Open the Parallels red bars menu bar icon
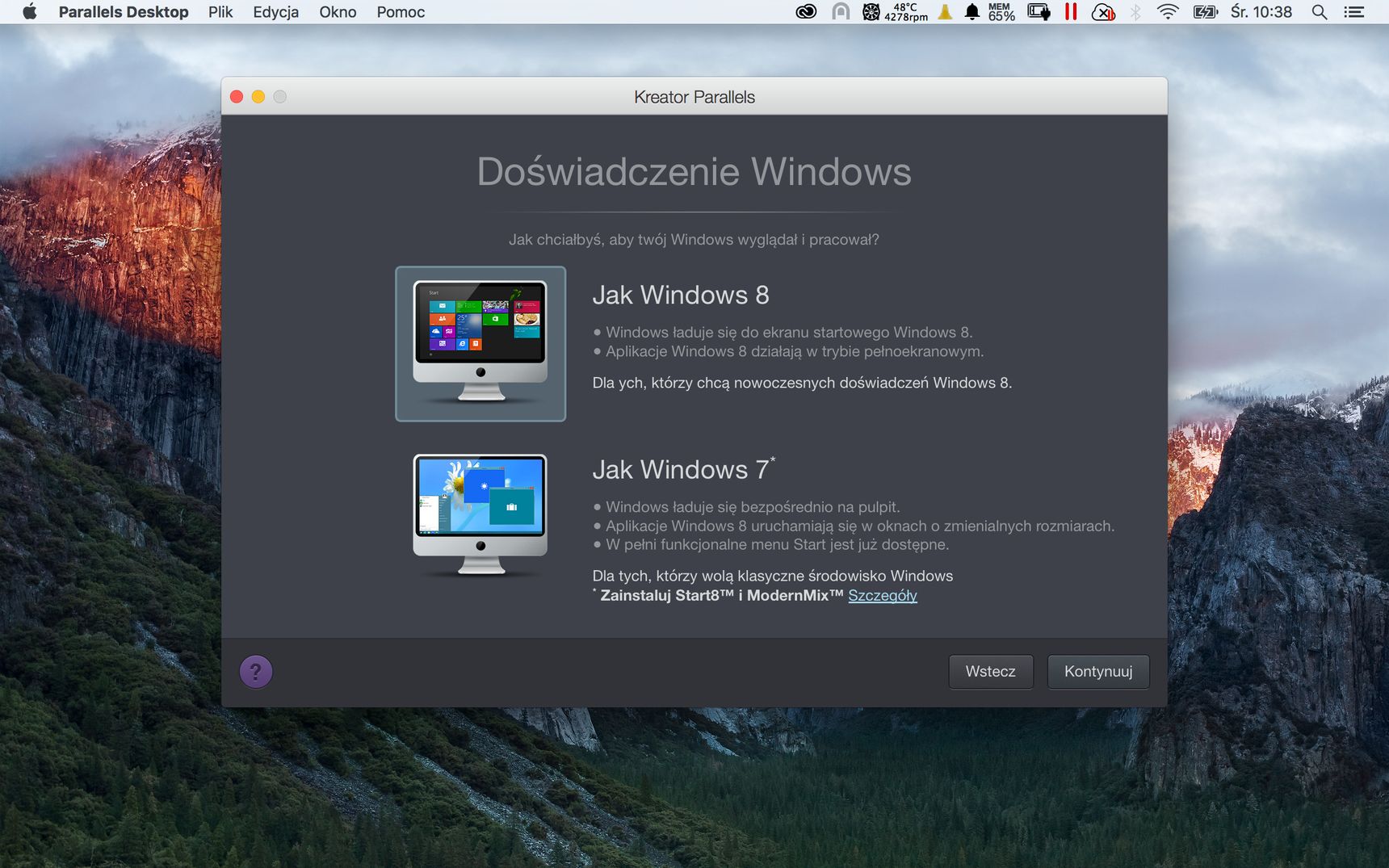Viewport: 1389px width, 868px height. click(x=1071, y=12)
